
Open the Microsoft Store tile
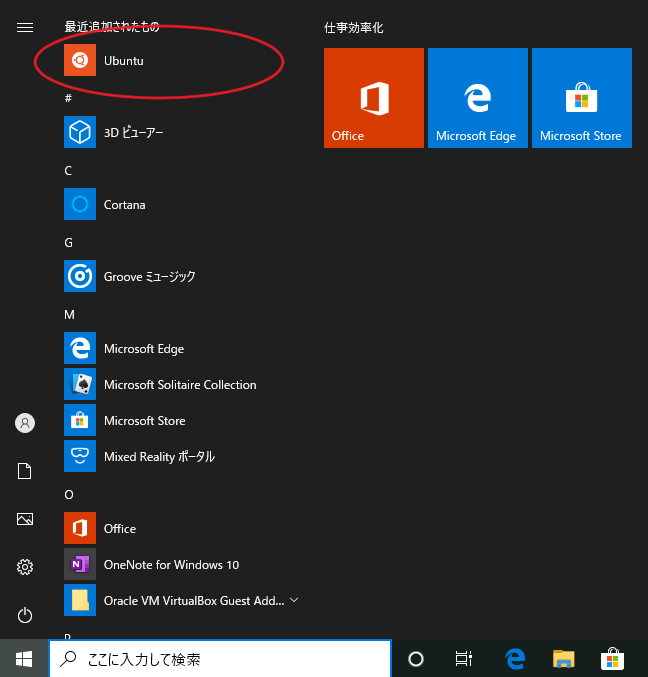pyautogui.click(x=582, y=98)
